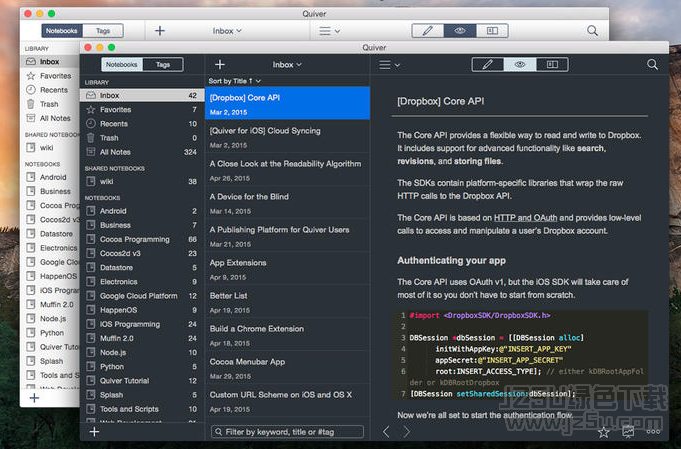
Task: Open the hamburger lines menu dropdown in dark window
Action: tap(390, 64)
